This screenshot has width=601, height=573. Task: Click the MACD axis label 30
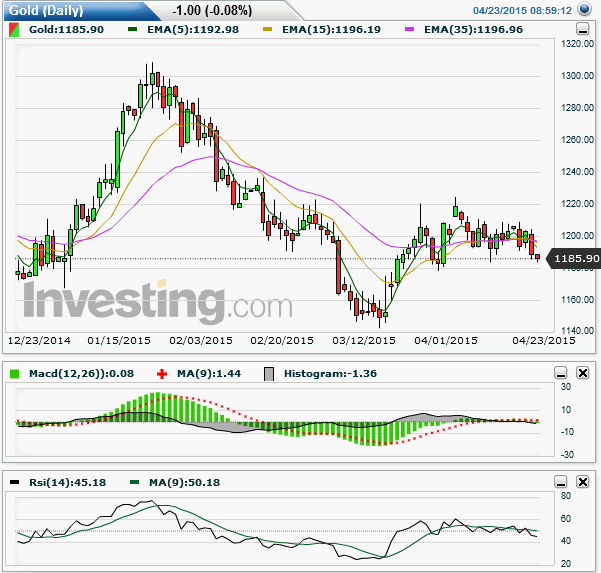(x=566, y=387)
